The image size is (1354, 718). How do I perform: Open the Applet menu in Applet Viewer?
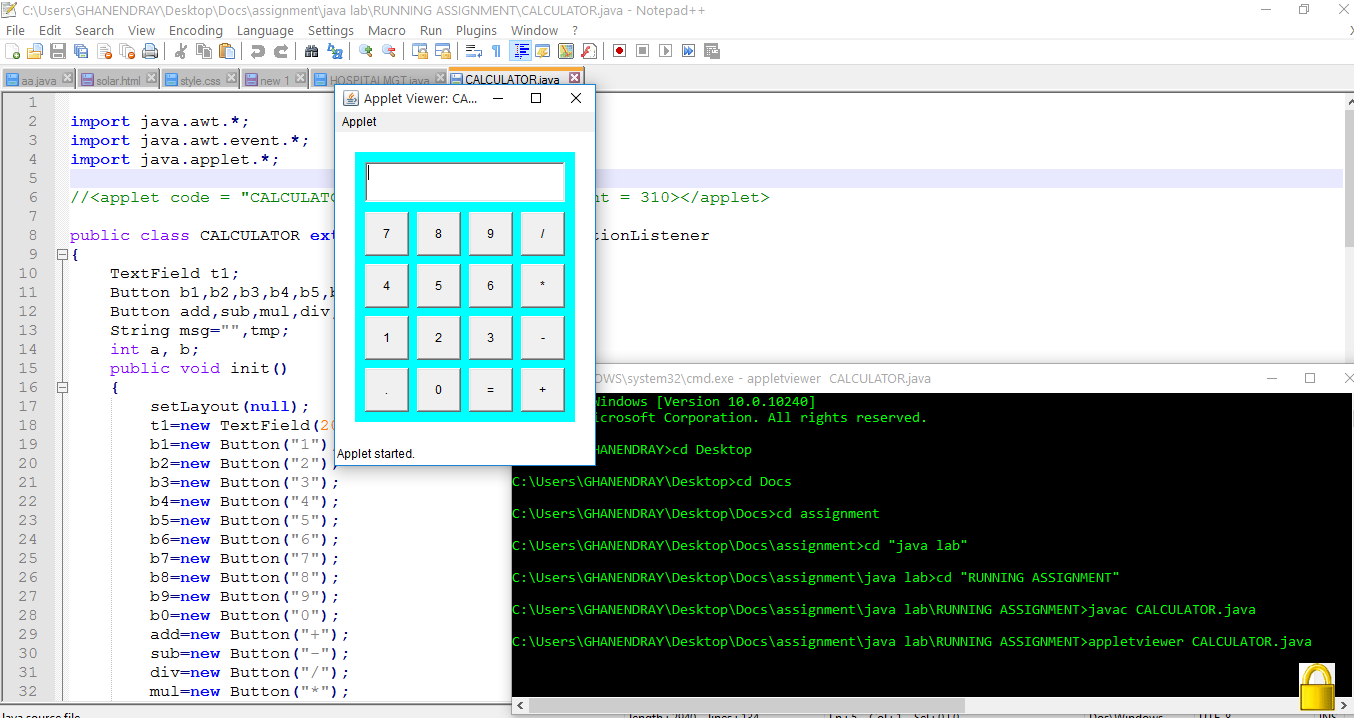(x=359, y=121)
